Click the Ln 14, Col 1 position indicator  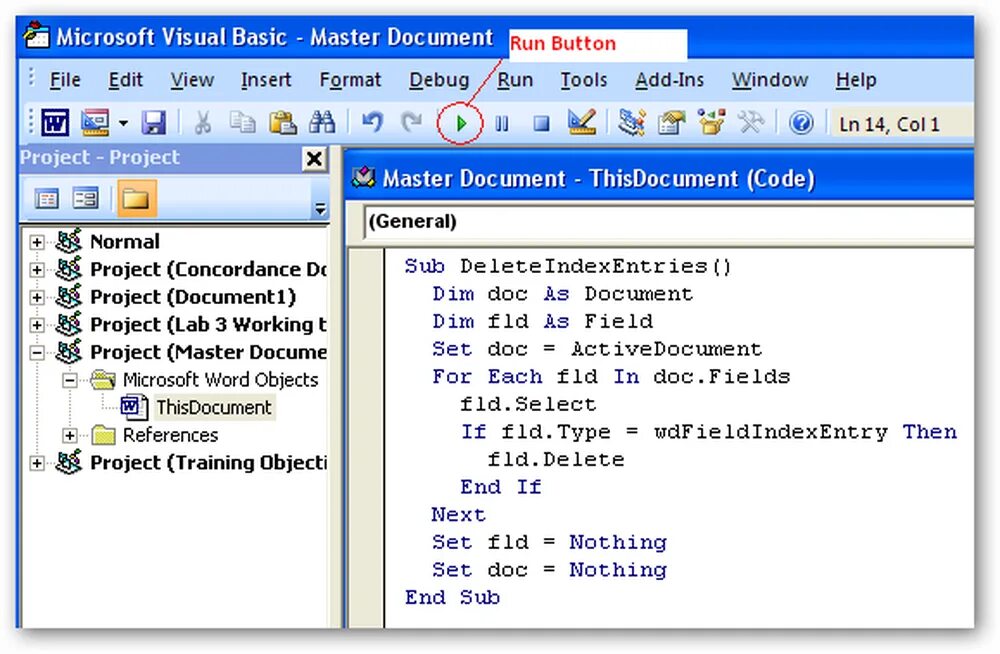(889, 124)
